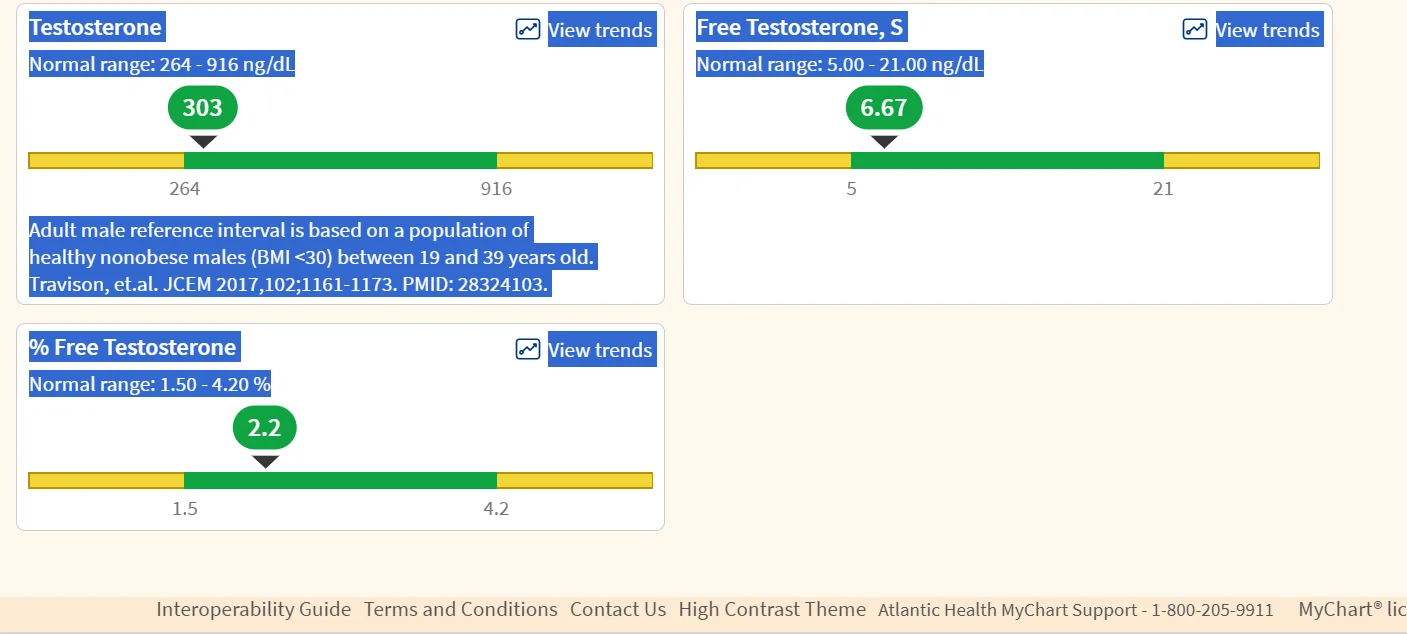Click the Testosterone range bar green section
Image resolution: width=1407 pixels, height=634 pixels.
[340, 161]
